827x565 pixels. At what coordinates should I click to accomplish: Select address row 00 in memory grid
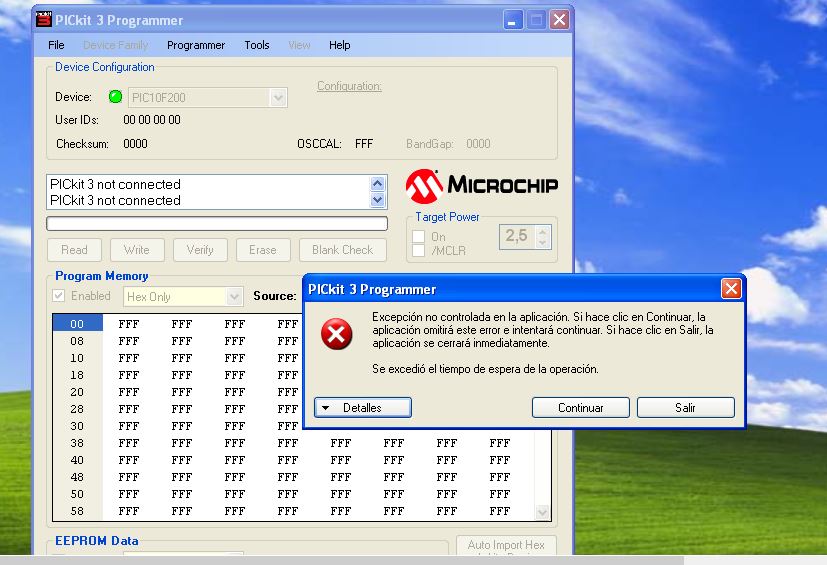[x=78, y=324]
